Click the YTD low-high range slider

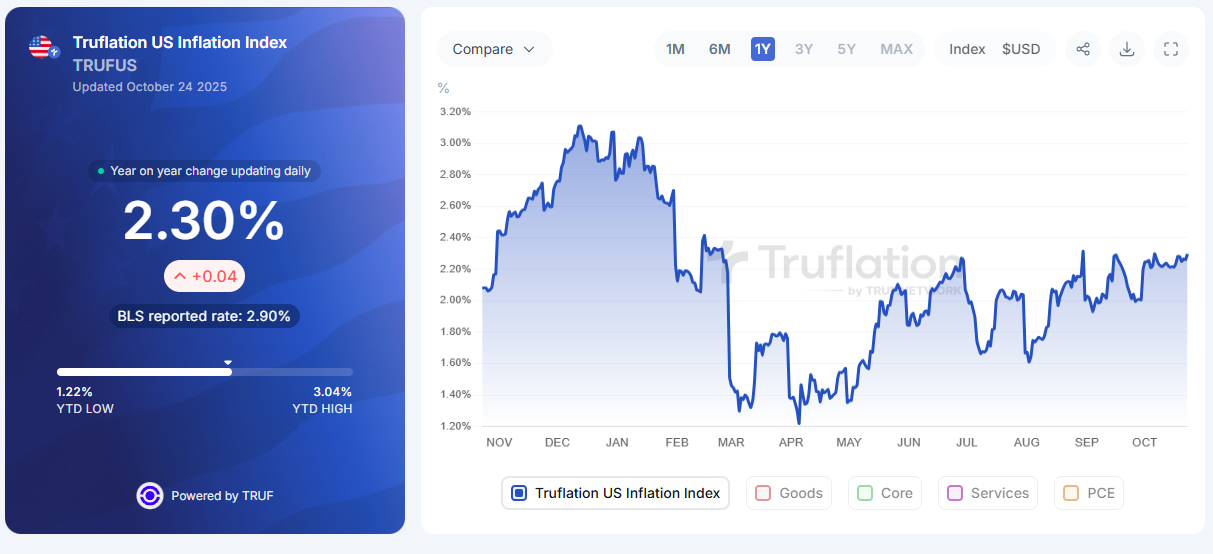[205, 371]
